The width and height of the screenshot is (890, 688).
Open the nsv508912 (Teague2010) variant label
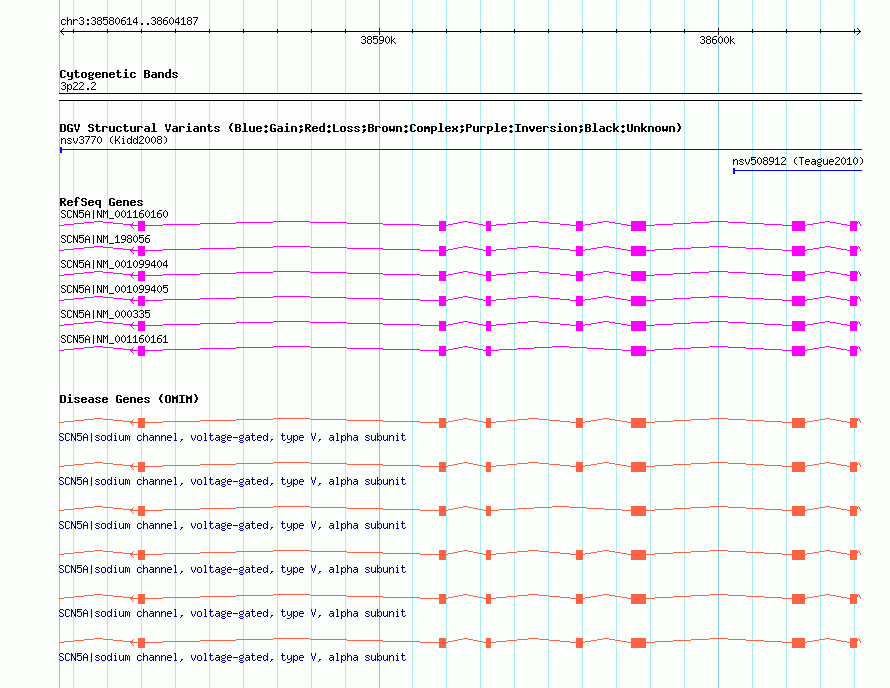point(797,161)
